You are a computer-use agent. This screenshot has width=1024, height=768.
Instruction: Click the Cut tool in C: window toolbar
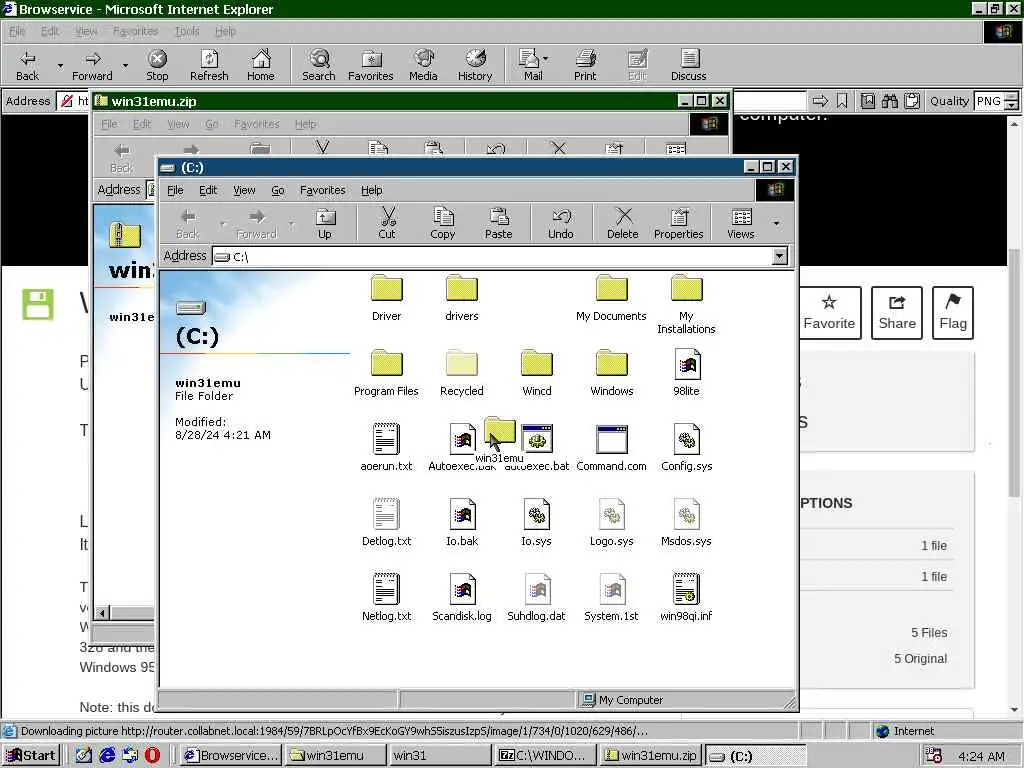pyautogui.click(x=387, y=223)
